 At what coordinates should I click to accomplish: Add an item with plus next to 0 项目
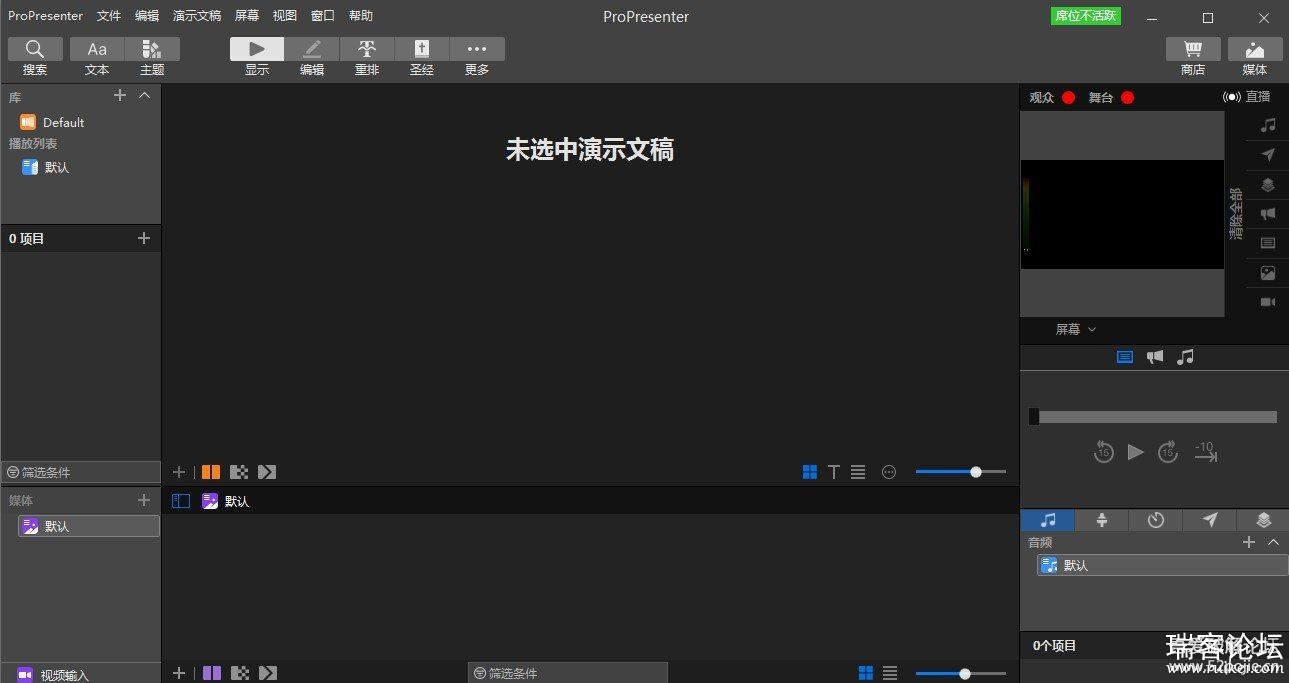pyautogui.click(x=144, y=238)
